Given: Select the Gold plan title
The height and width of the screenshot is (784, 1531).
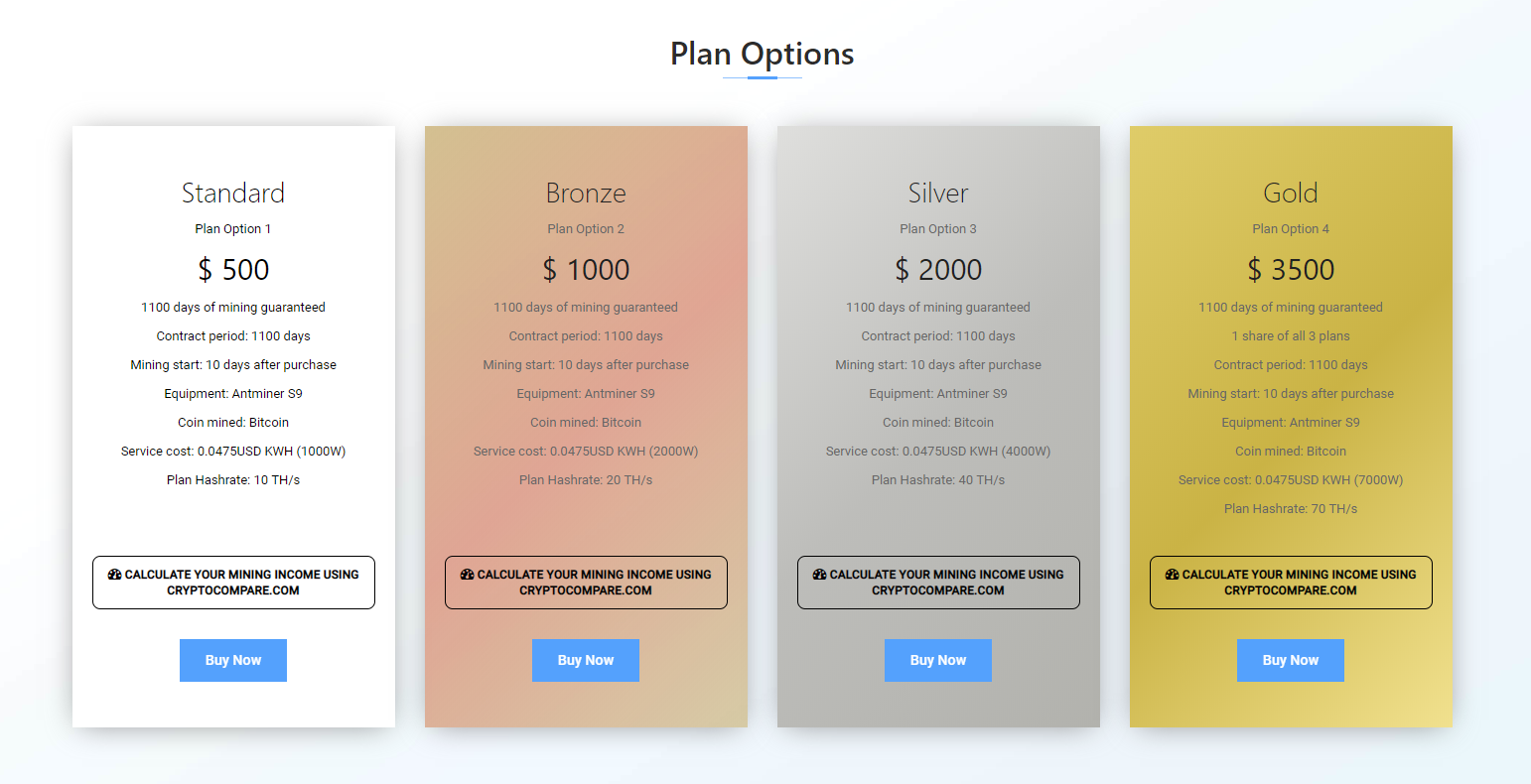Looking at the screenshot, I should click(1291, 193).
